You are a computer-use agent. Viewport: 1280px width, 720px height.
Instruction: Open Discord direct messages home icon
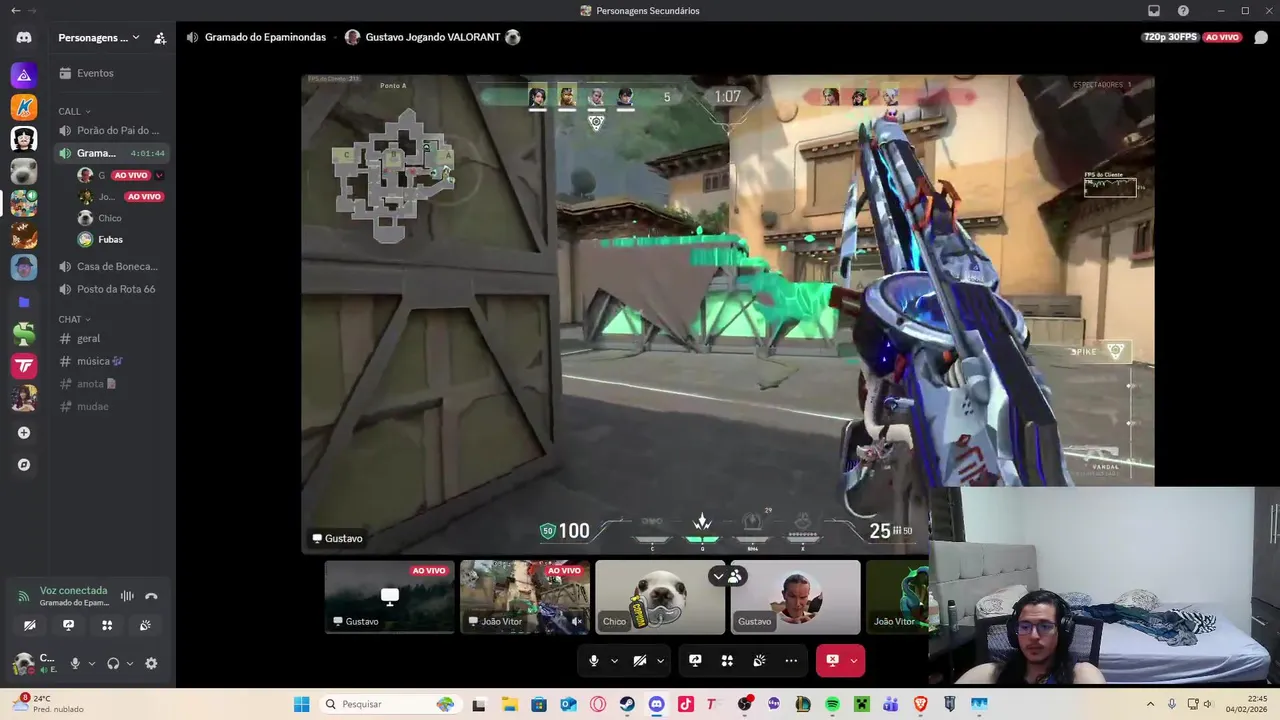[x=24, y=37]
